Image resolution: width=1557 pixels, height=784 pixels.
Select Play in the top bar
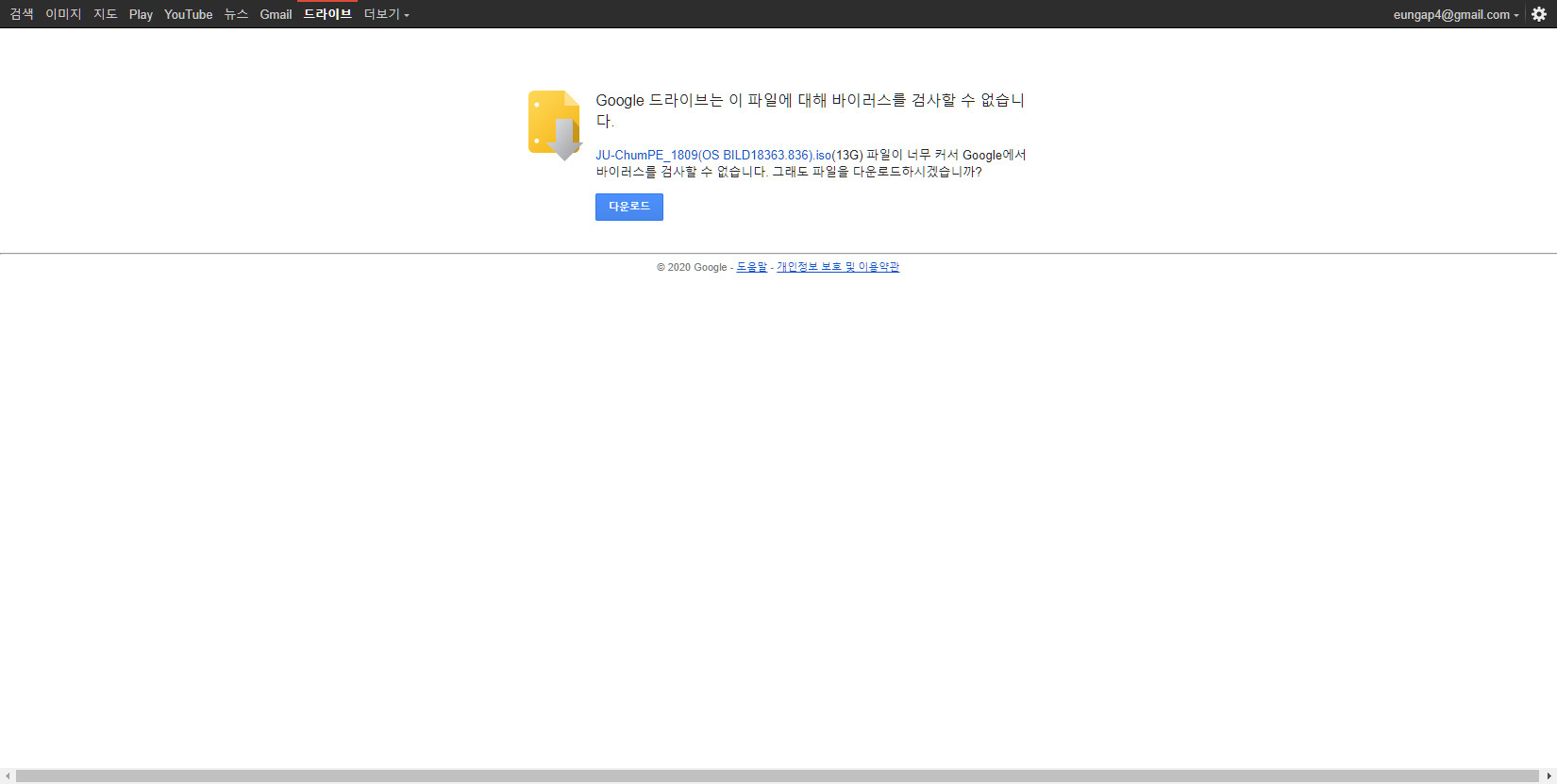(x=141, y=14)
